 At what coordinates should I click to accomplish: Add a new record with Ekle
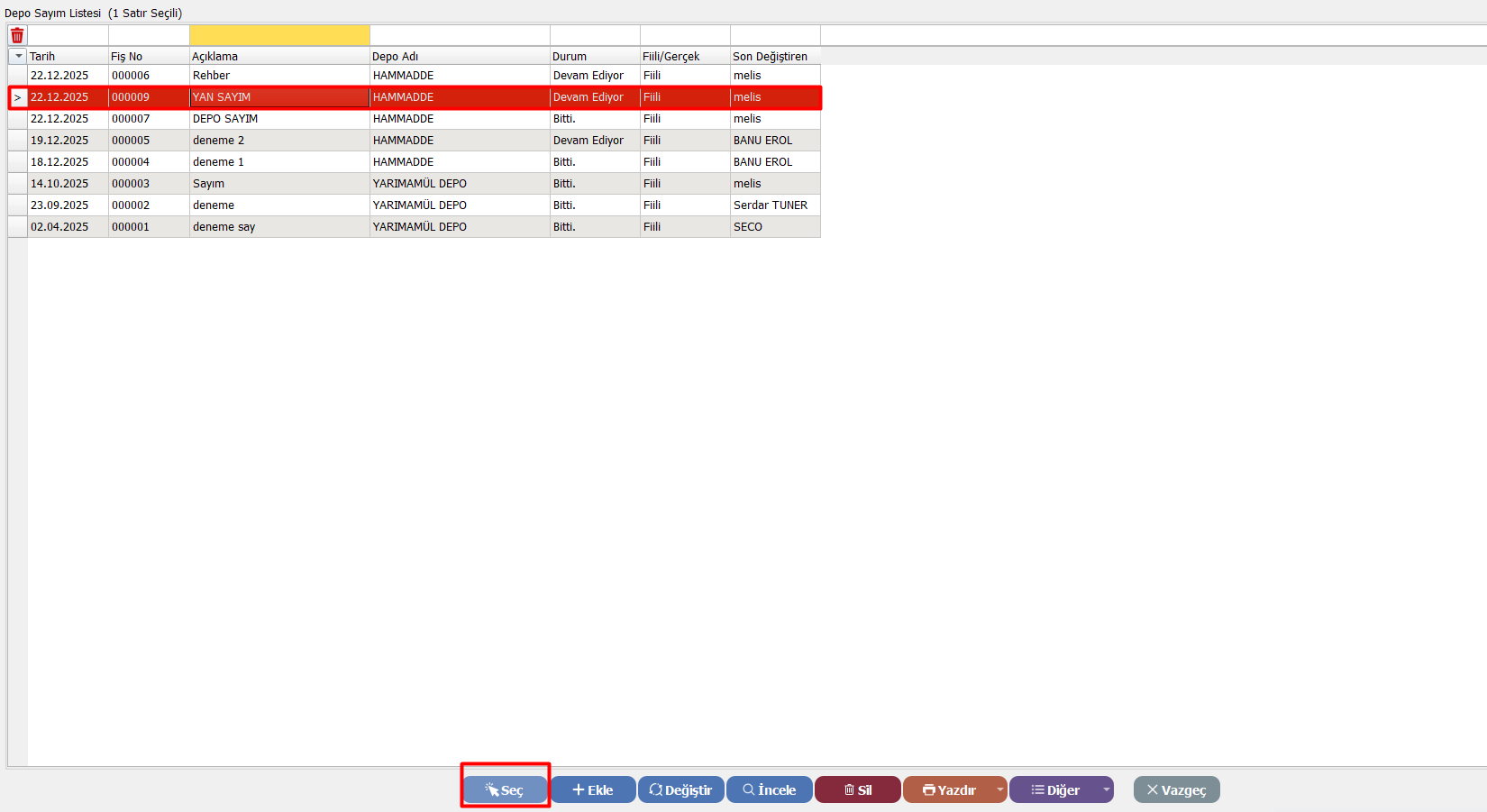(593, 789)
